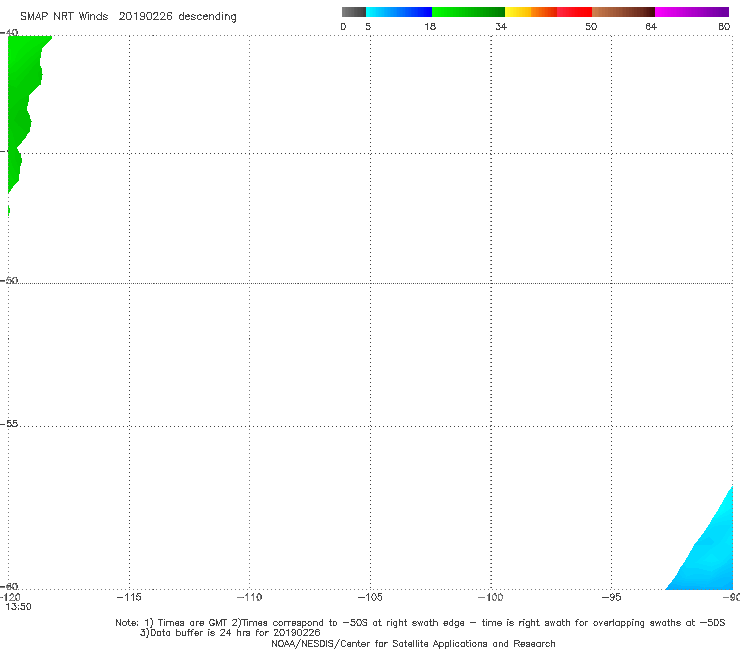The width and height of the screenshot is (740, 650).
Task: Click the word 'descending' in the title
Action: point(207,17)
